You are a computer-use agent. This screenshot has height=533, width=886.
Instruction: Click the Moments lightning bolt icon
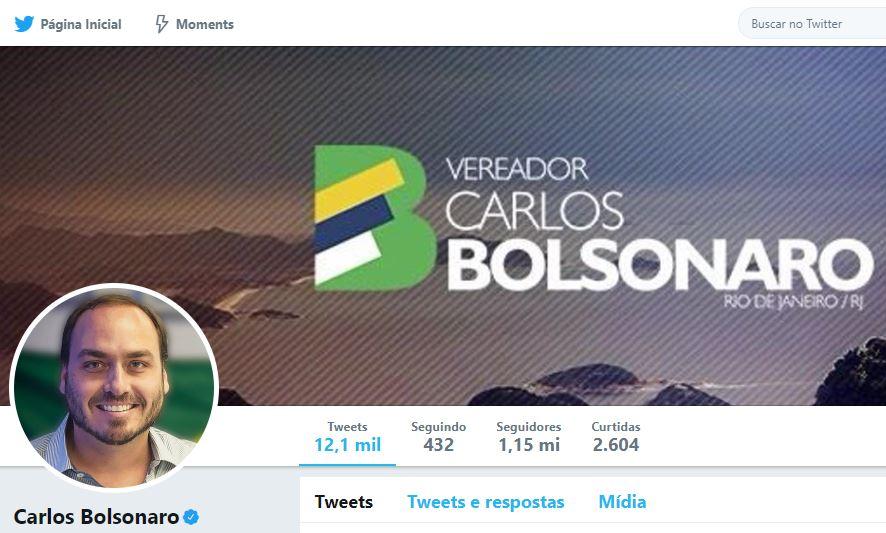[x=162, y=24]
